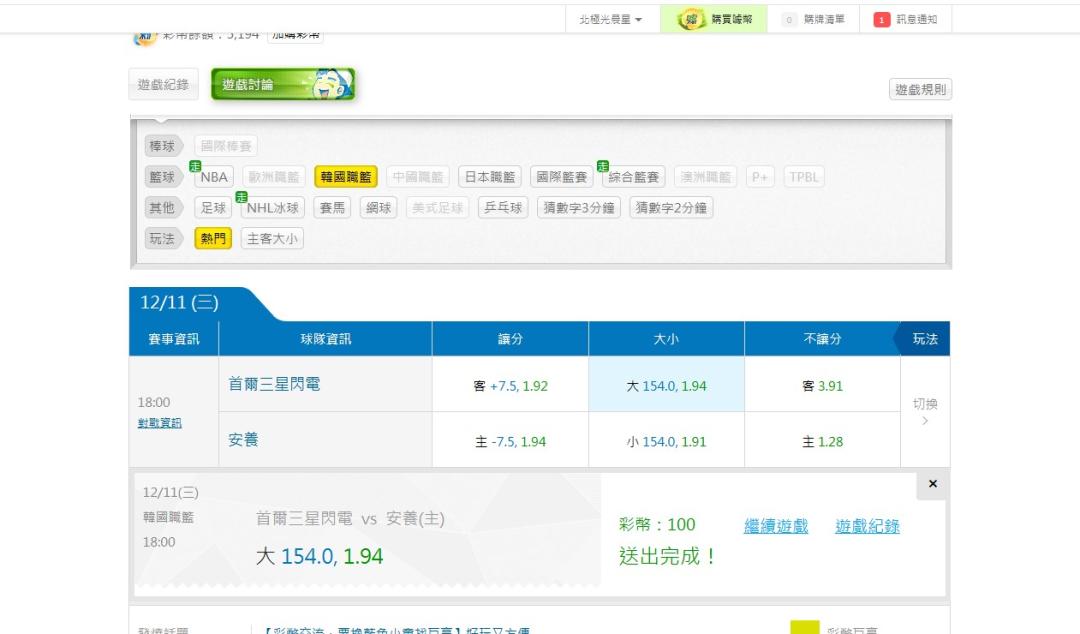Choose 猜數字3分鐘 game

579,208
